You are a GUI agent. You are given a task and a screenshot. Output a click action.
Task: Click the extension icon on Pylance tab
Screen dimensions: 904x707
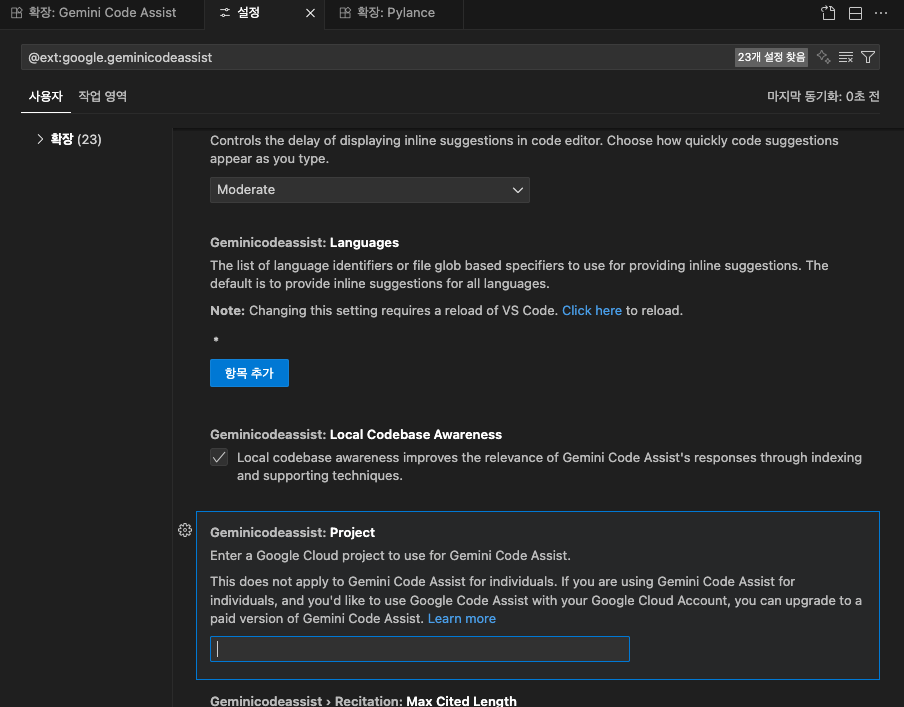[x=345, y=13]
